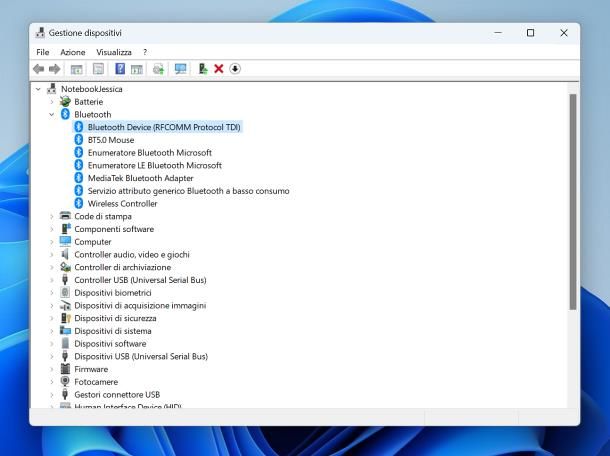Viewport: 610px width, 456px height.
Task: Click the show/hide console tree icon
Action: 76,69
